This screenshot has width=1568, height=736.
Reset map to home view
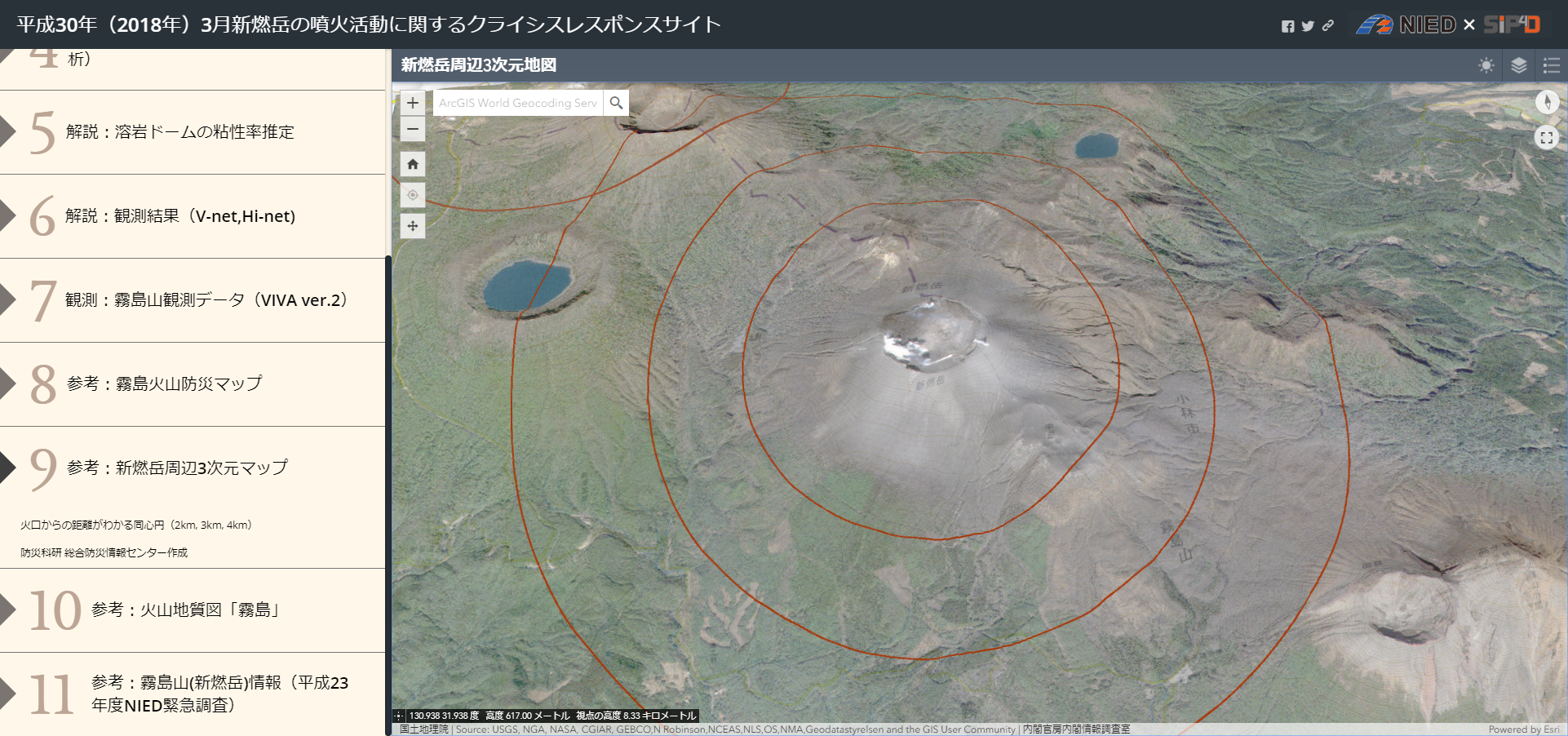click(x=413, y=164)
